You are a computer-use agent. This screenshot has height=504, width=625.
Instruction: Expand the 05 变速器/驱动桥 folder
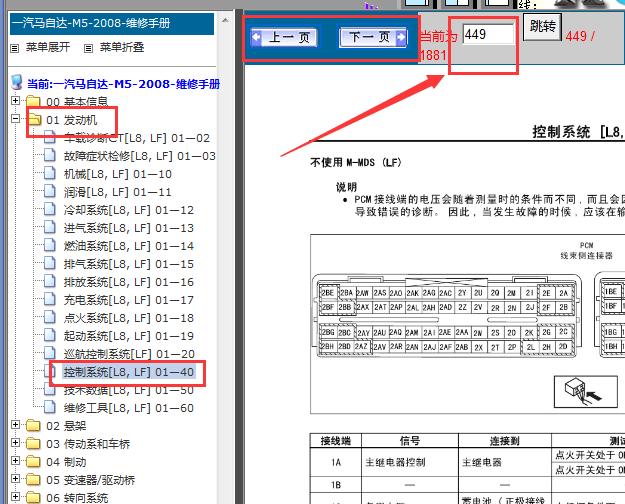pos(16,478)
